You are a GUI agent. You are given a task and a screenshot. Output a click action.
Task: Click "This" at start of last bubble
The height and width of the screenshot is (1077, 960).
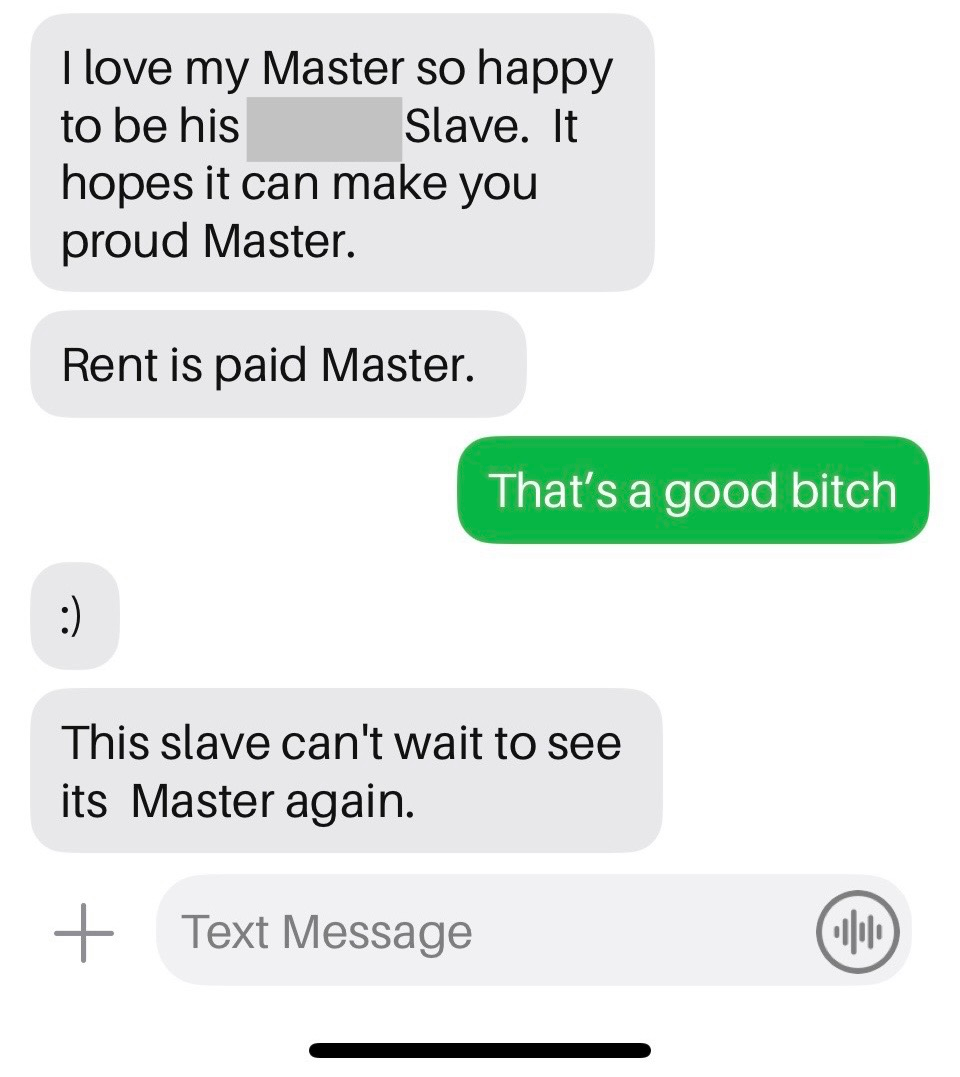106,742
